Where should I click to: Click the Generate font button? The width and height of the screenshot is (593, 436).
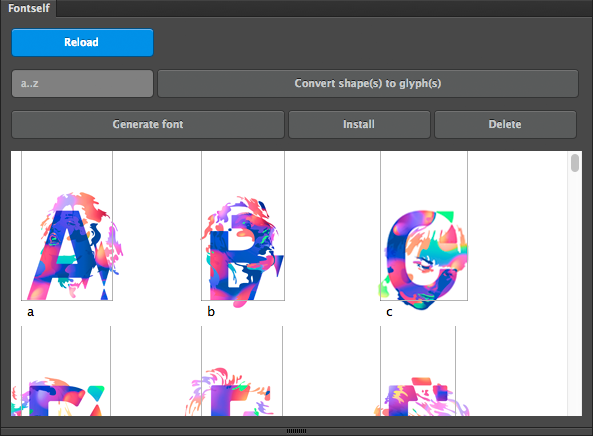tap(148, 124)
